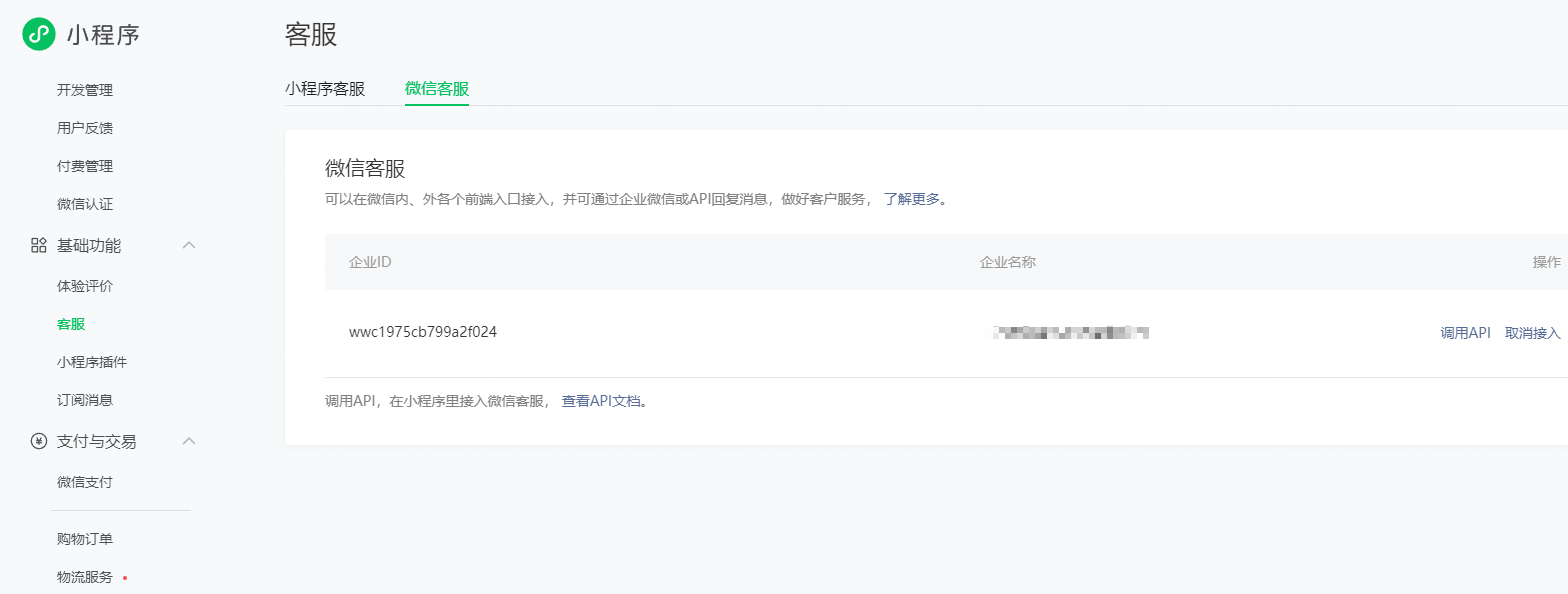
Task: Click the 基础功能 section label
Action: pyautogui.click(x=90, y=245)
